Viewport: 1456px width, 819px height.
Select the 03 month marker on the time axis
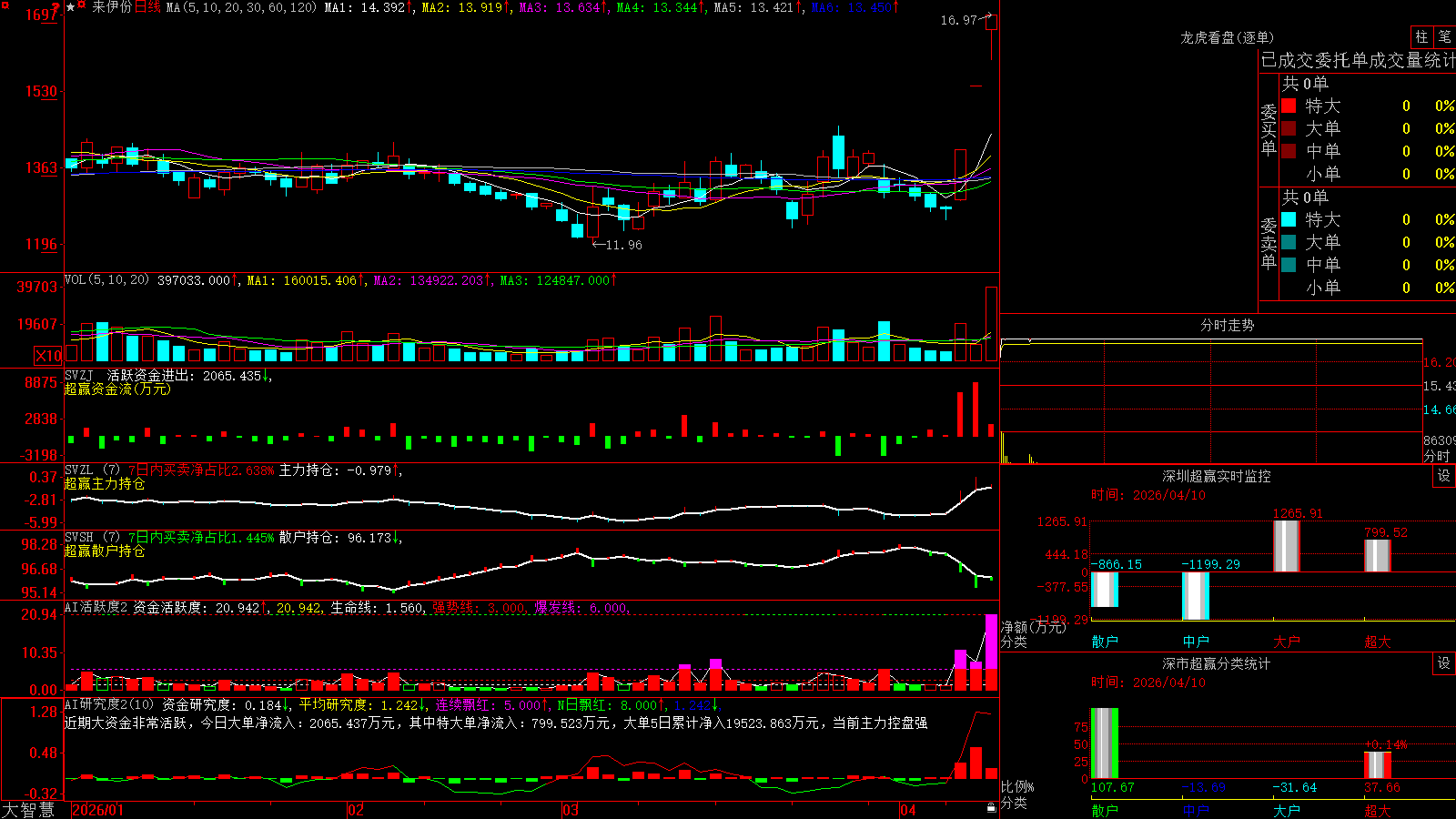tap(571, 810)
